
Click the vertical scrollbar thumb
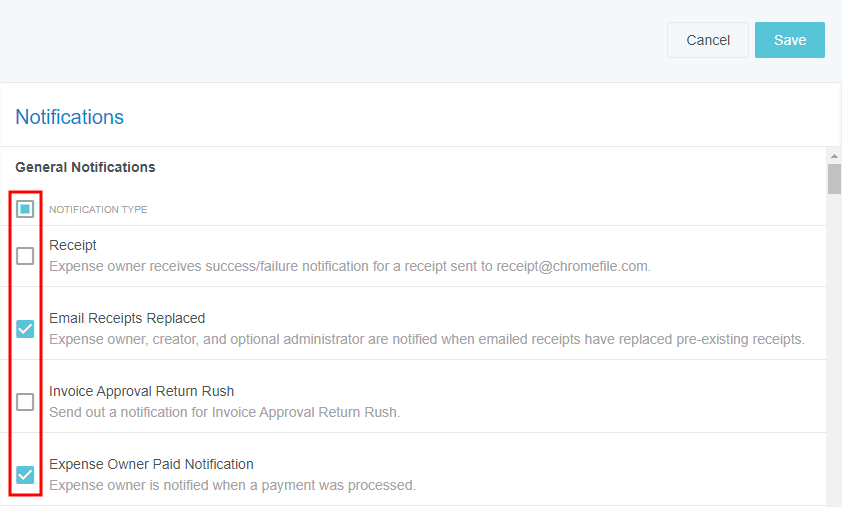tap(833, 178)
